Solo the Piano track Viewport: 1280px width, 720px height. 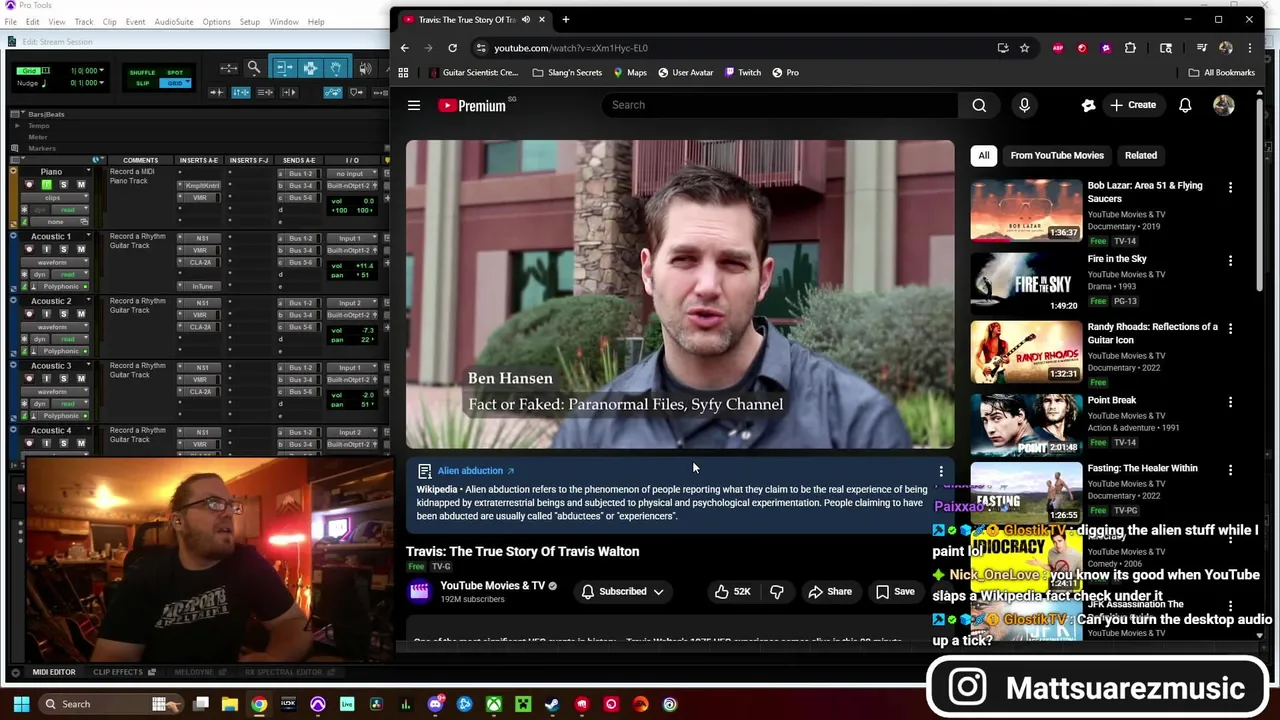[64, 185]
